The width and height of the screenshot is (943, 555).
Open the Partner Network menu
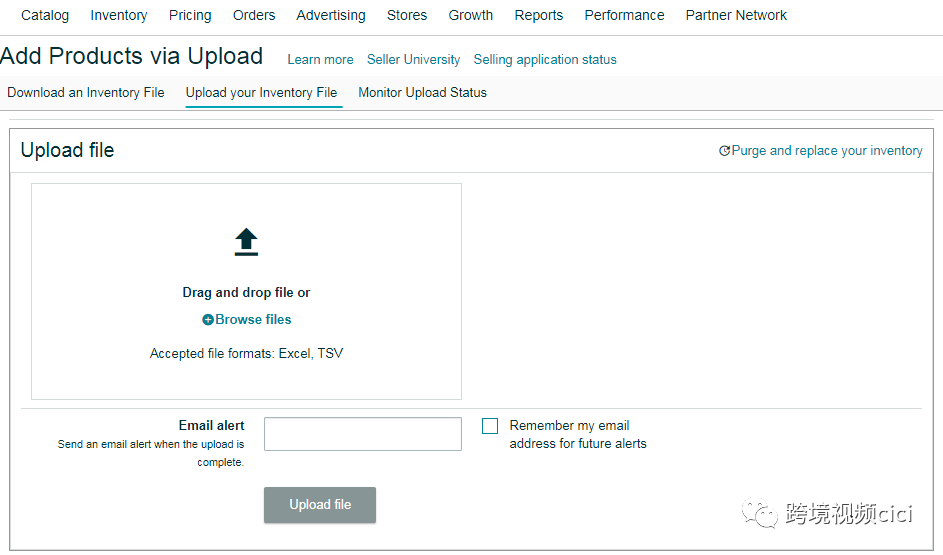click(x=736, y=15)
